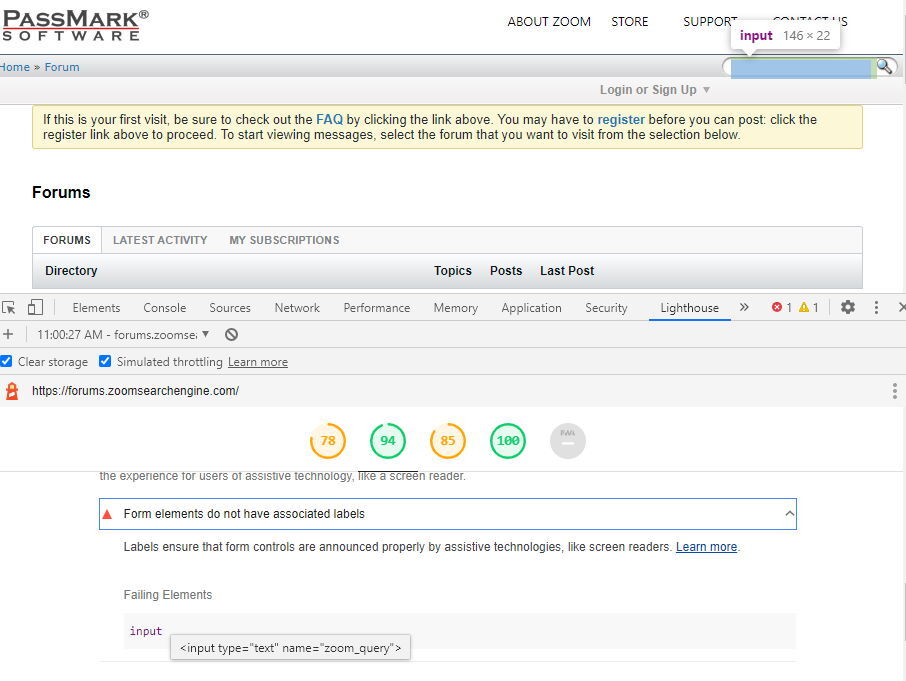Switch to the Console tab
The width and height of the screenshot is (906, 681).
[x=165, y=308]
